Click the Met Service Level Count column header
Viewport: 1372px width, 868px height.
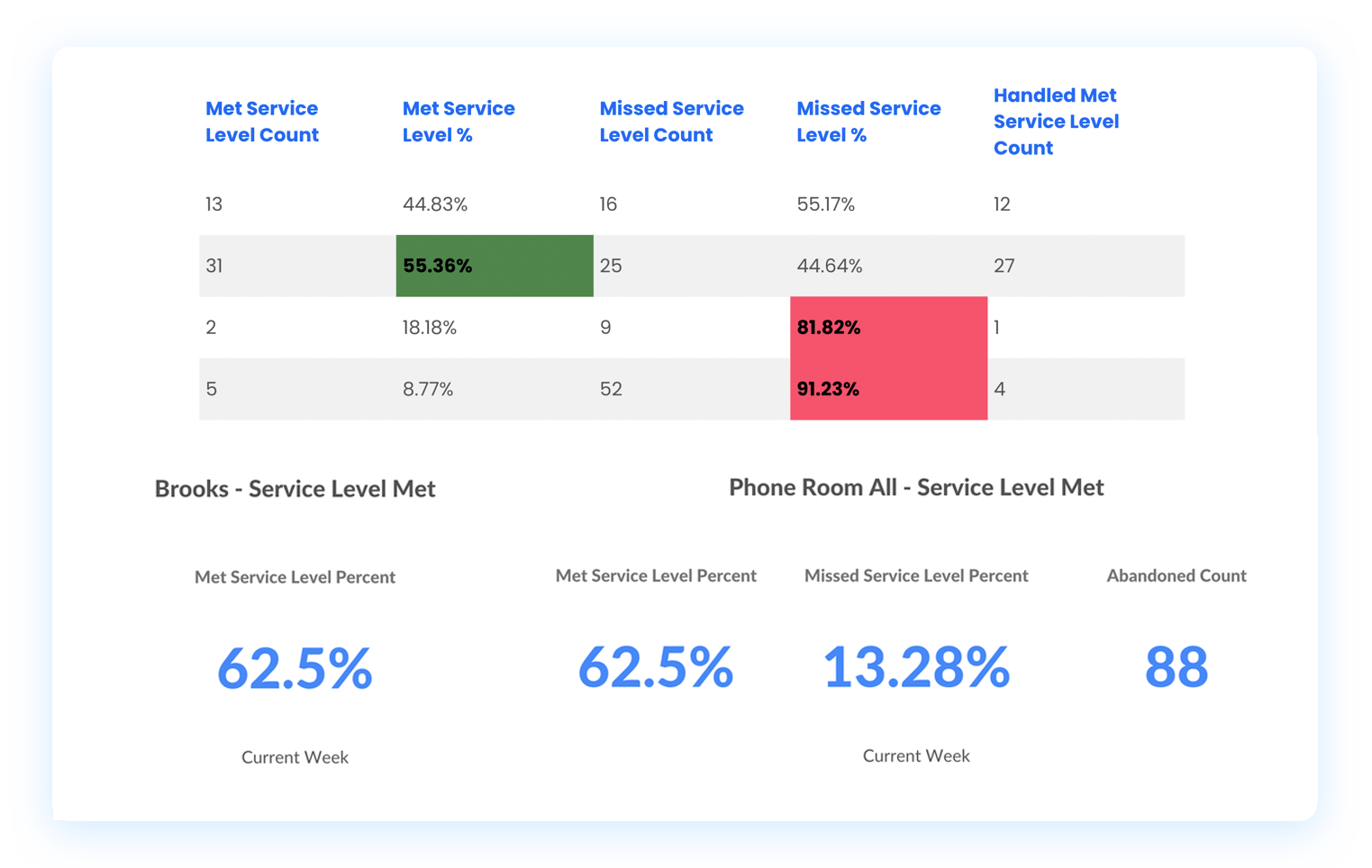coord(261,122)
